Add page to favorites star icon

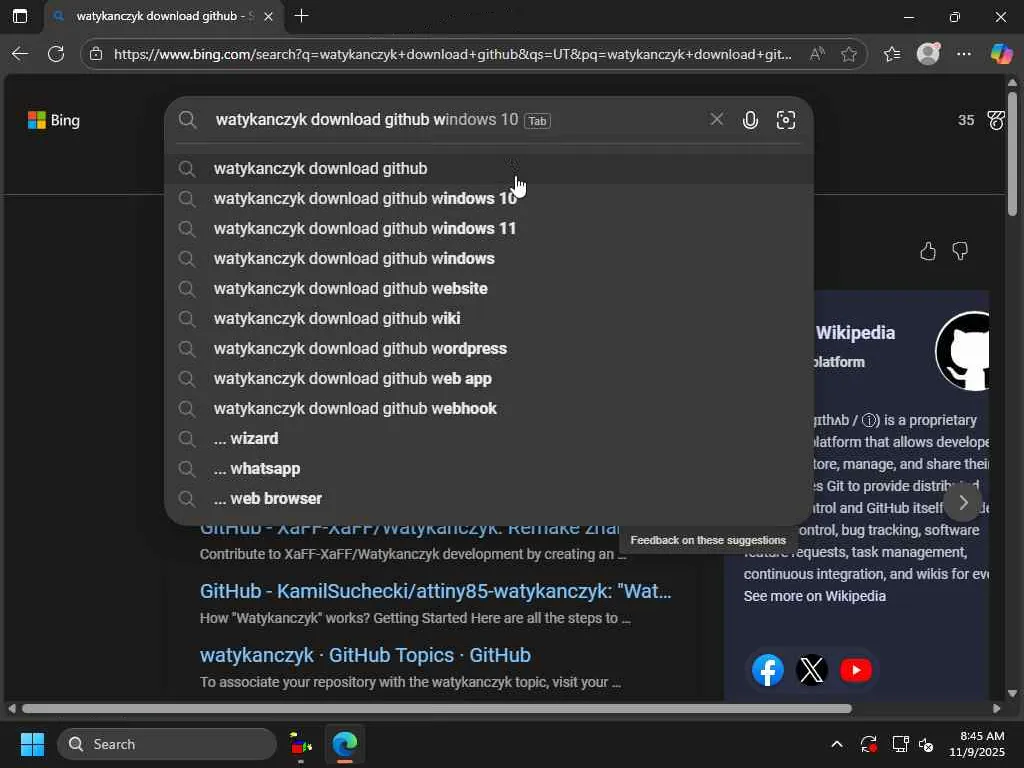(848, 54)
